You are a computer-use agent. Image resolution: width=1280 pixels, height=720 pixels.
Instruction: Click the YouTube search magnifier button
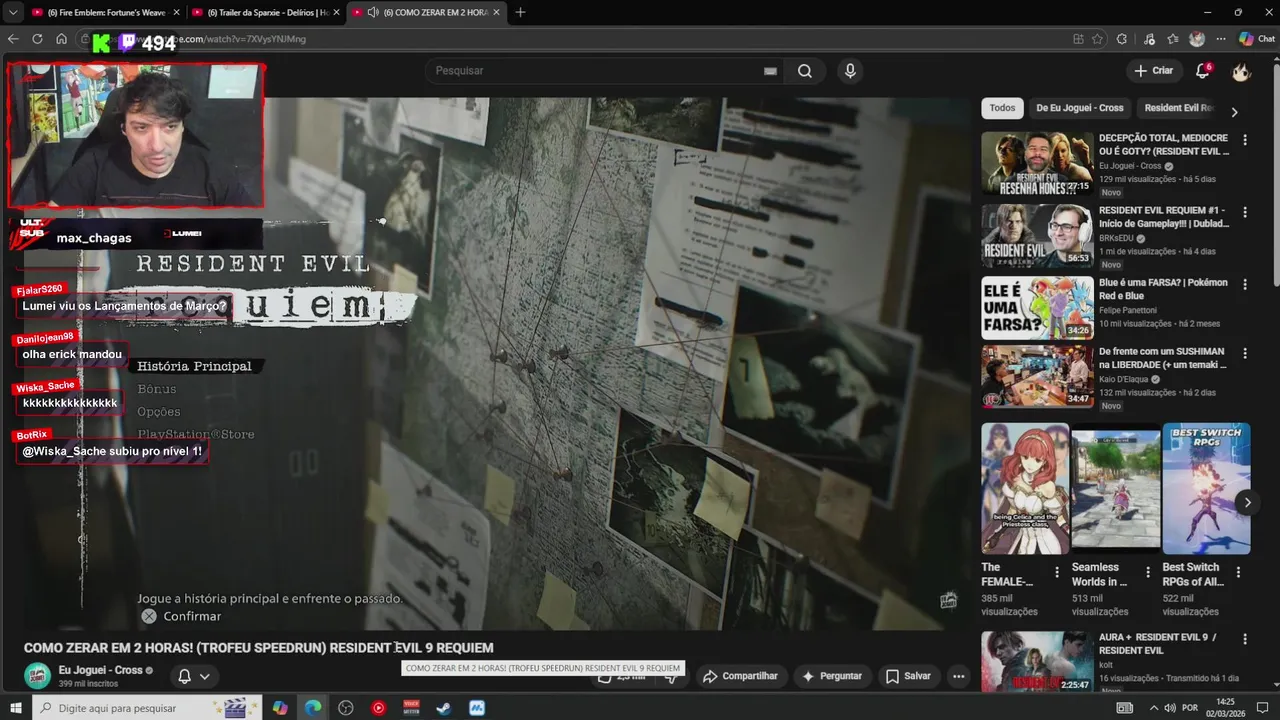pyautogui.click(x=805, y=71)
